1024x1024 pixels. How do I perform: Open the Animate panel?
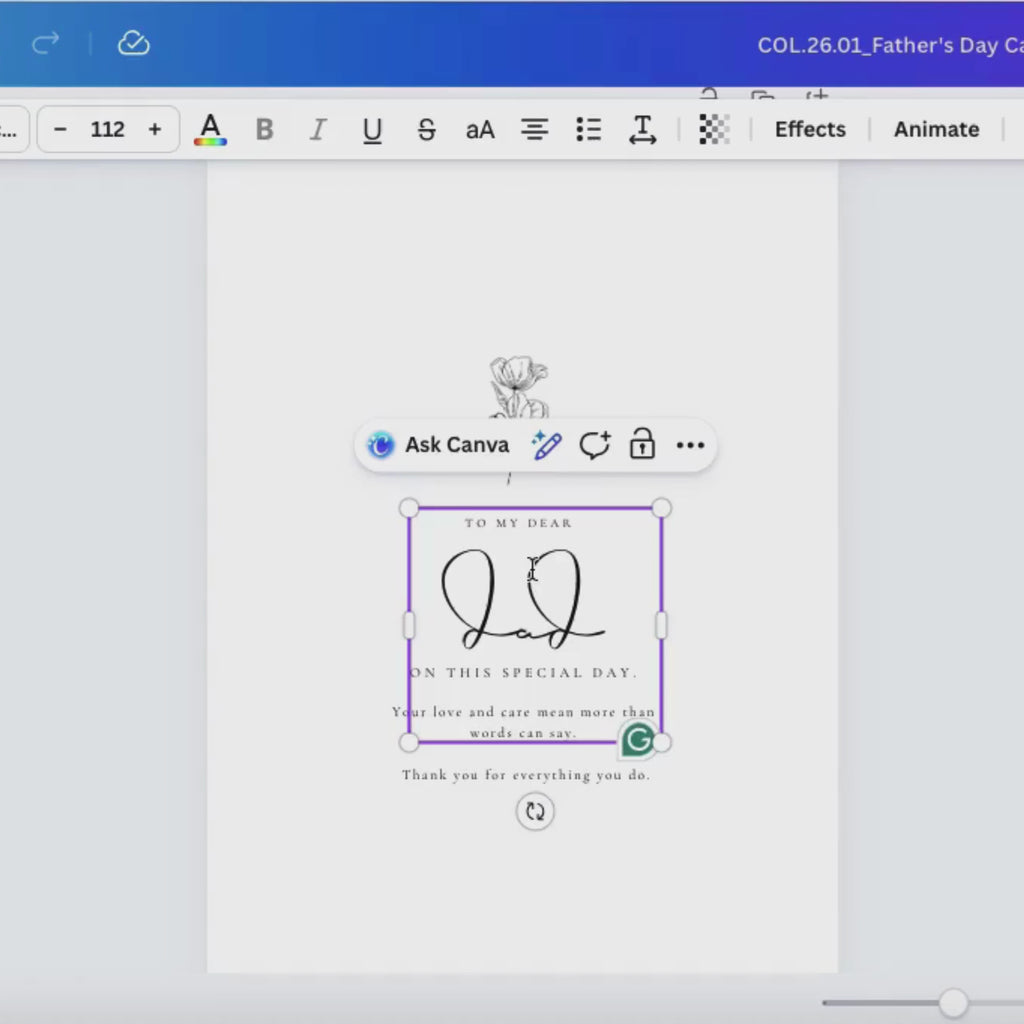936,129
